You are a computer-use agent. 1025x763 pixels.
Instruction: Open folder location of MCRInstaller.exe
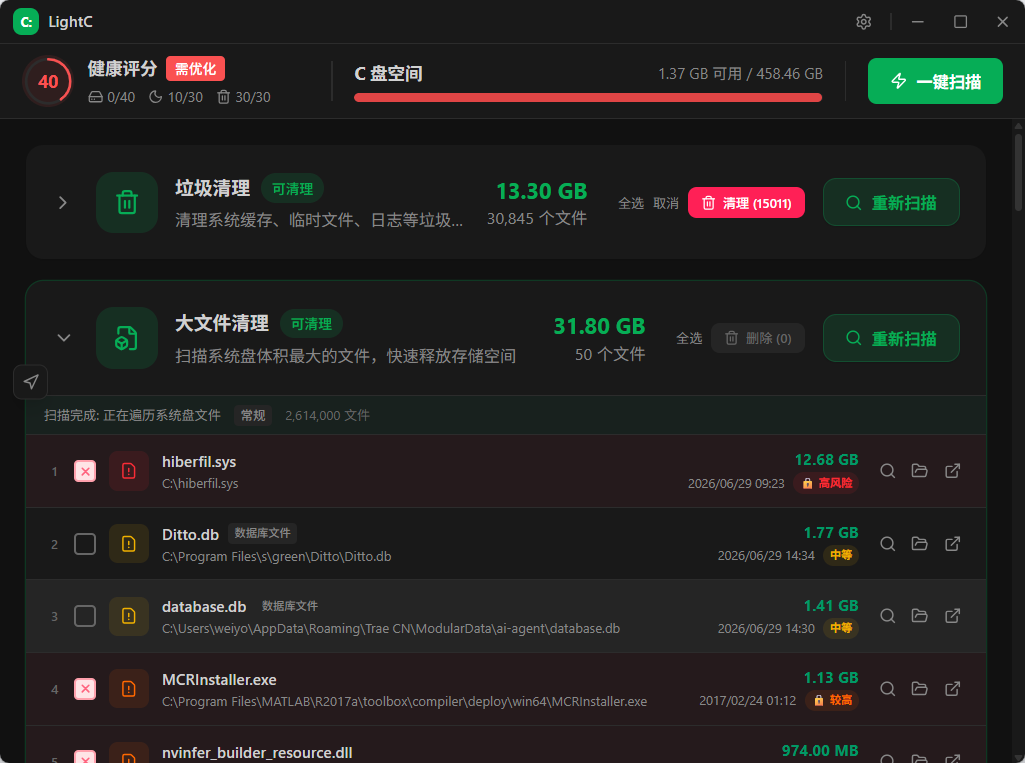920,689
